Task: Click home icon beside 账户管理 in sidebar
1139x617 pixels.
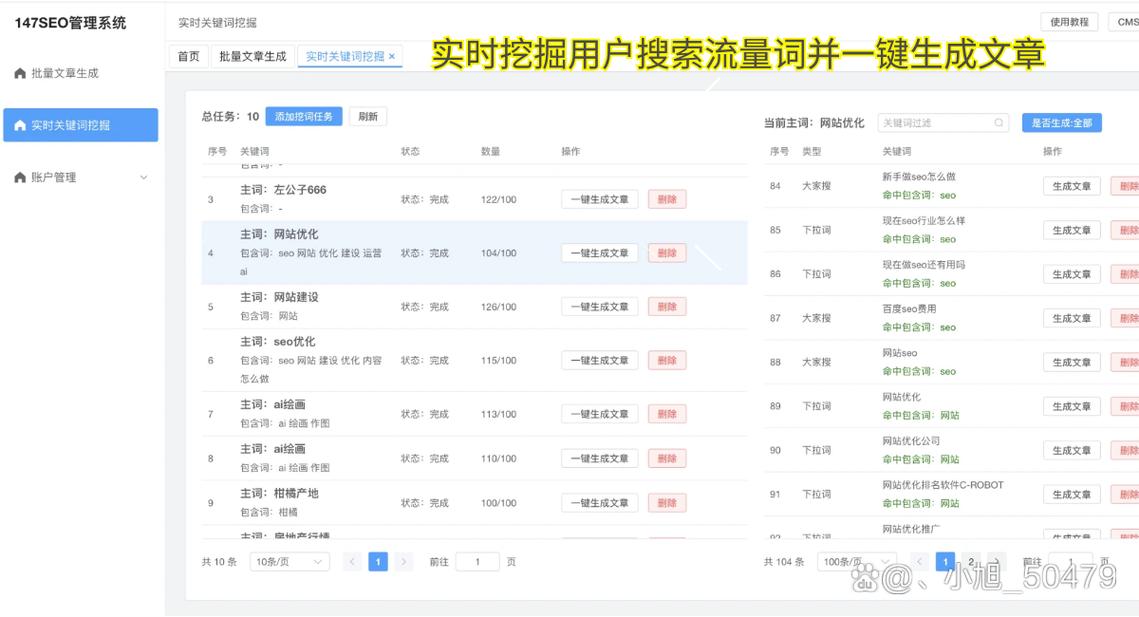Action: pos(20,177)
